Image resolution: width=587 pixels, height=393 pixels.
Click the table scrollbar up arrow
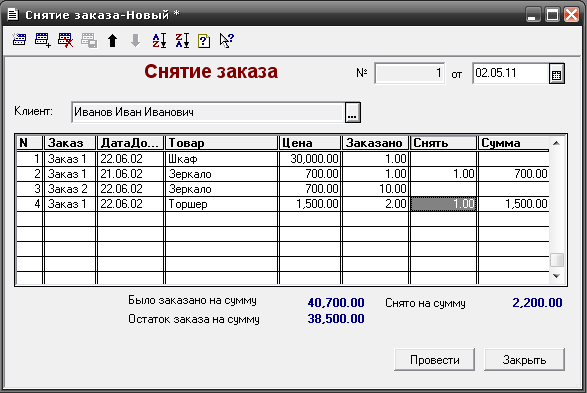(x=557, y=143)
